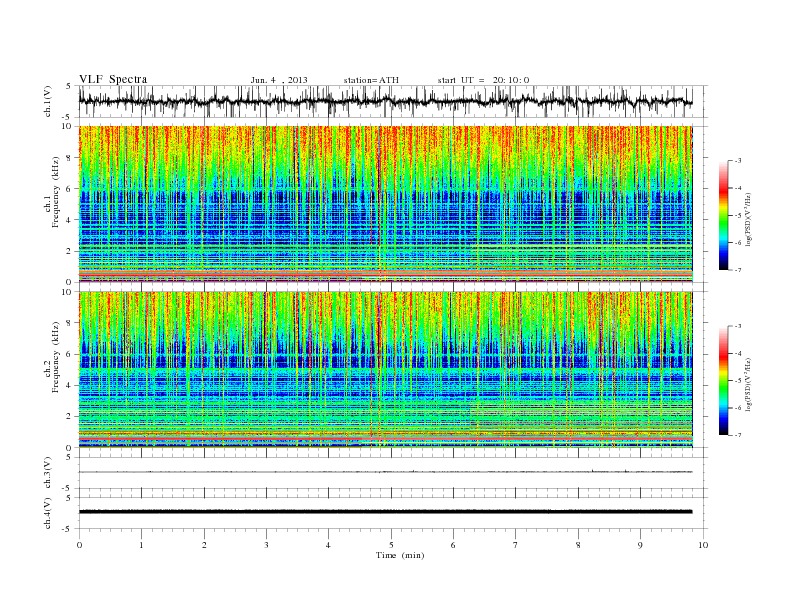Click the ch.3 voltage trace line
Image resolution: width=792 pixels, height=612 pixels.
coord(385,472)
